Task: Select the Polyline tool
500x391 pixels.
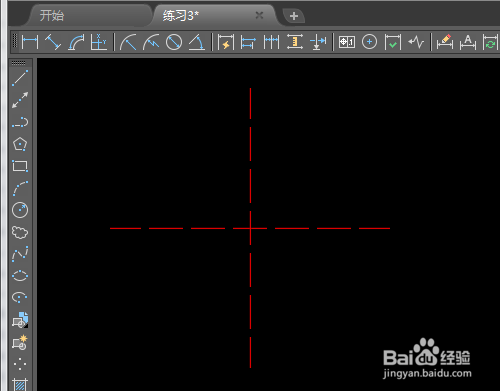Action: 20,122
